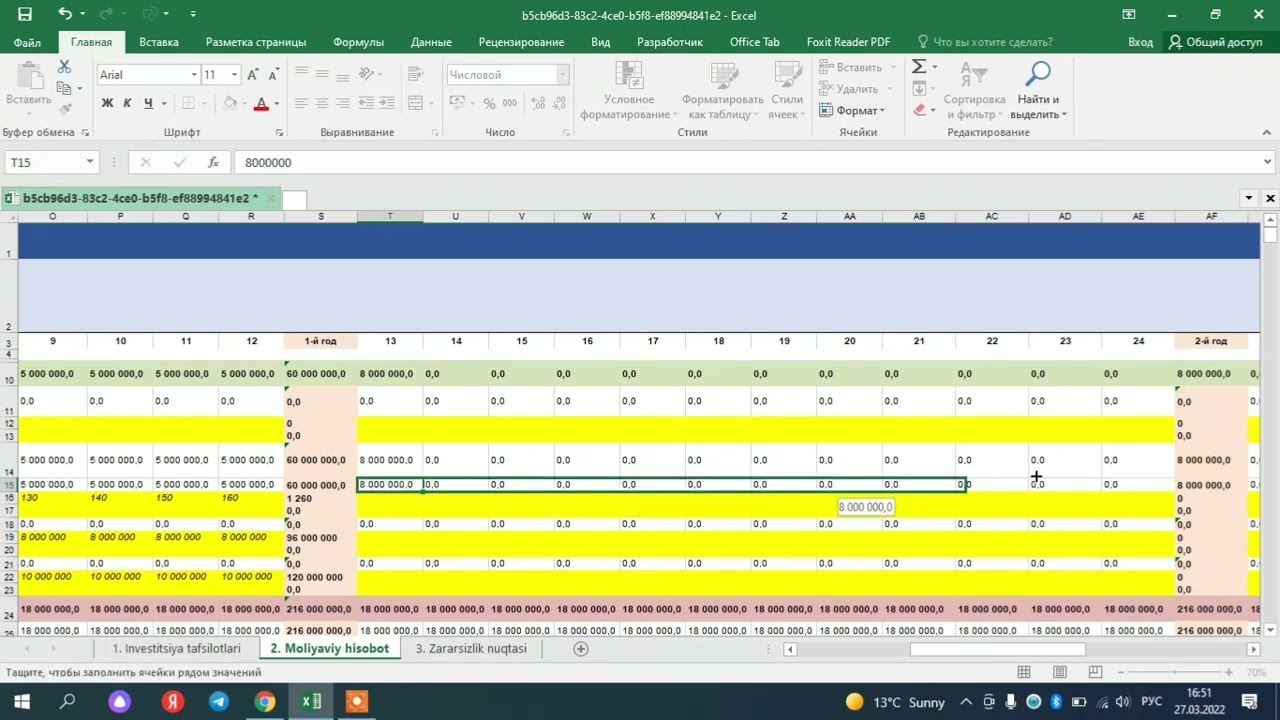Click the Вставить paste button
1280x720 pixels.
(28, 88)
